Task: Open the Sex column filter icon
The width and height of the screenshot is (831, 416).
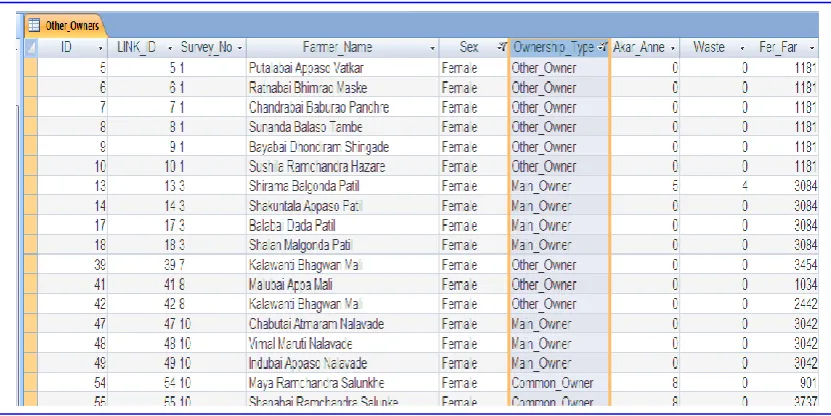Action: tap(501, 48)
